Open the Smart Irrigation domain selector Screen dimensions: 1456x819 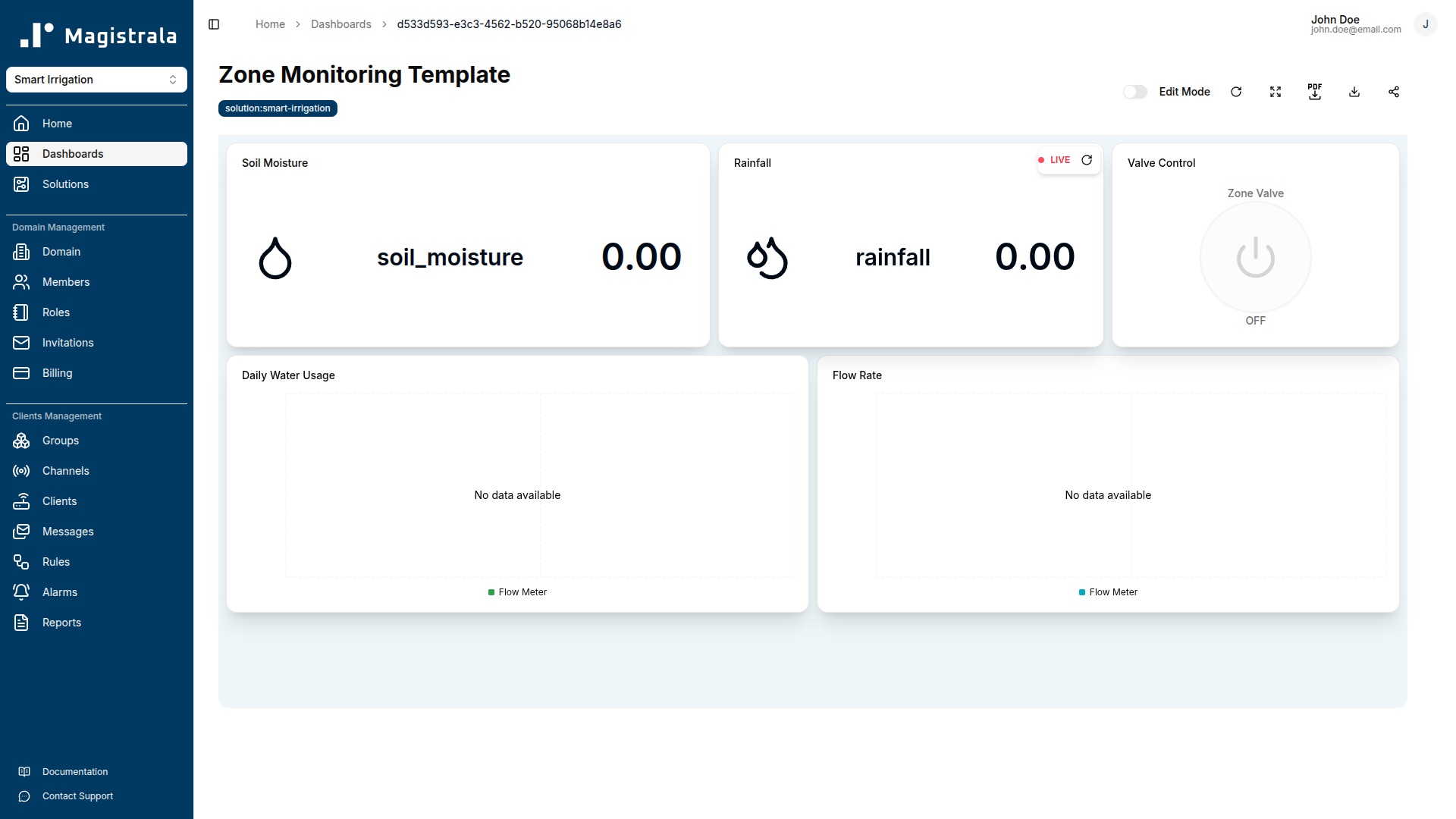point(96,79)
